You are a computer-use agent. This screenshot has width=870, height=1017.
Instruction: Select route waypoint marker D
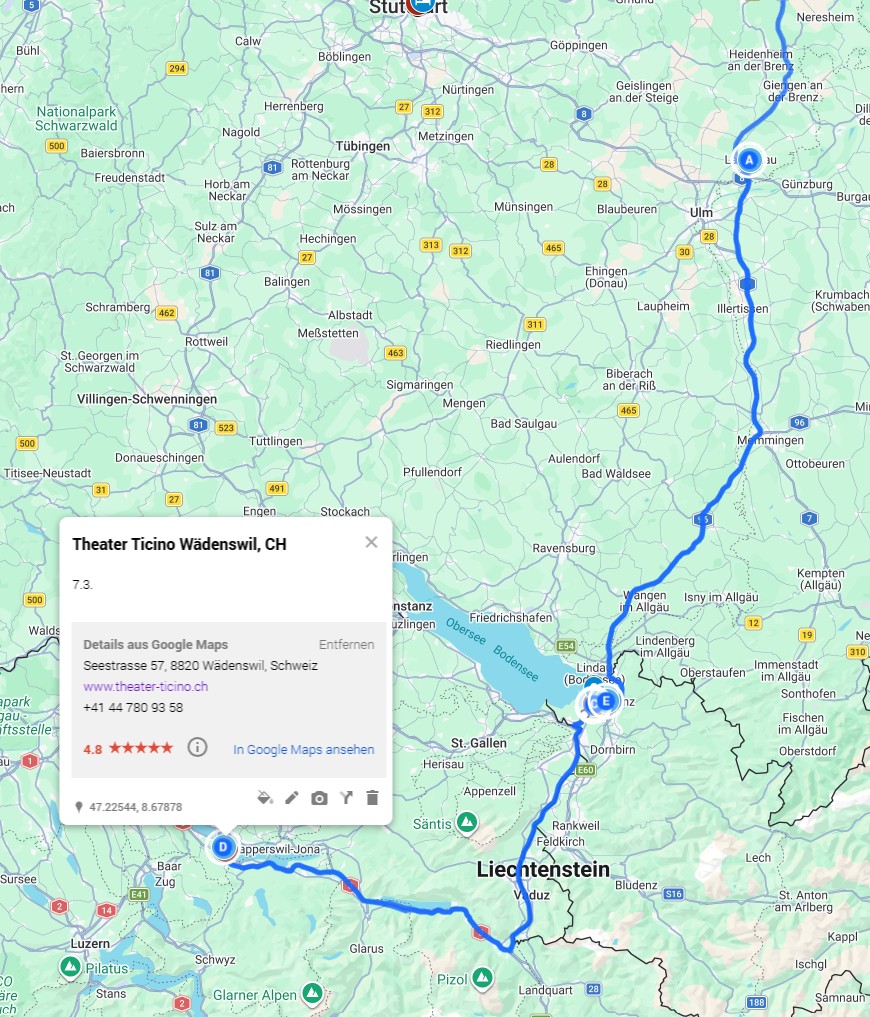coord(223,846)
